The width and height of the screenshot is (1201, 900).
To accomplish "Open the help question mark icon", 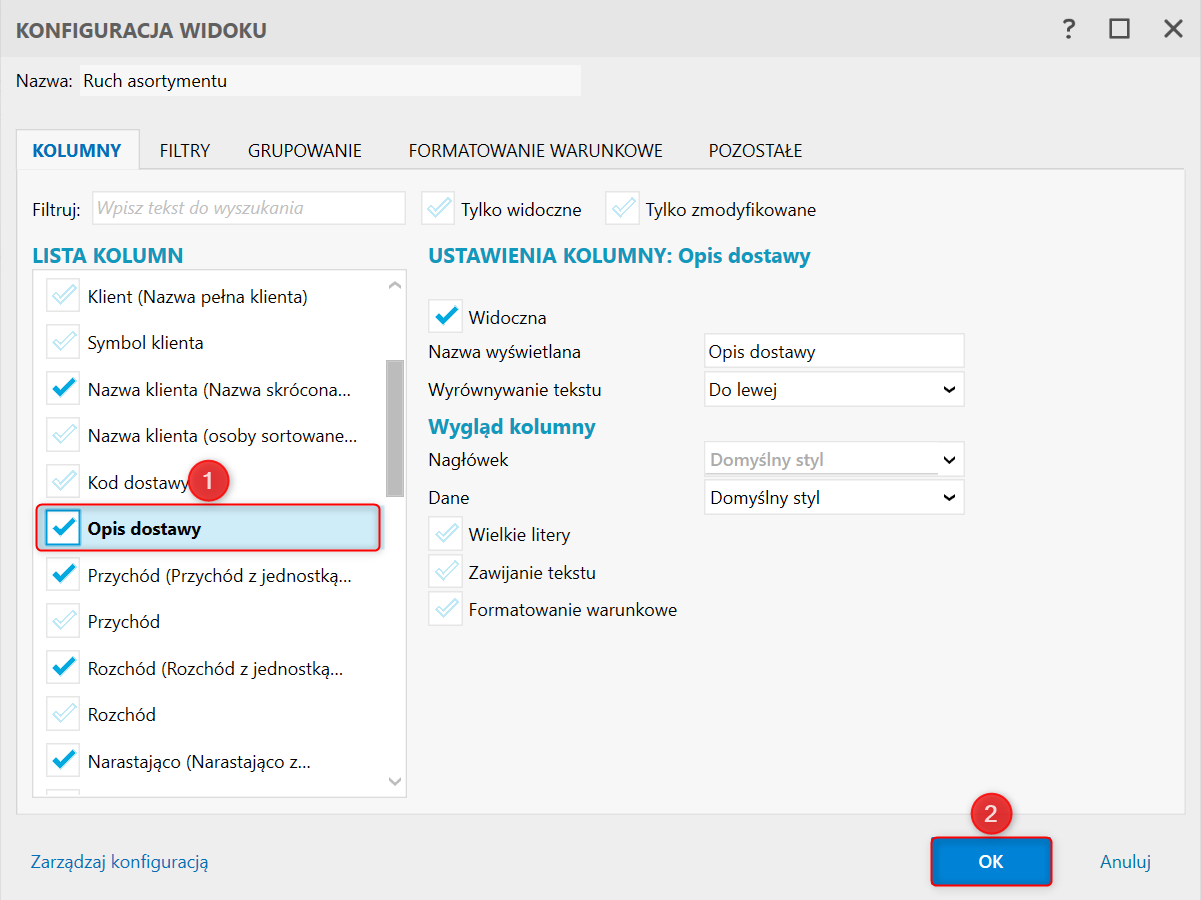I will tap(1069, 30).
